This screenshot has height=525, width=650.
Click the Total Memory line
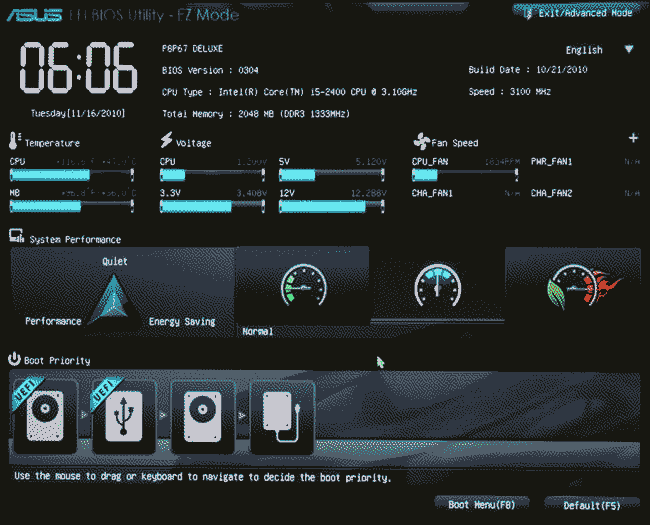[x=256, y=114]
